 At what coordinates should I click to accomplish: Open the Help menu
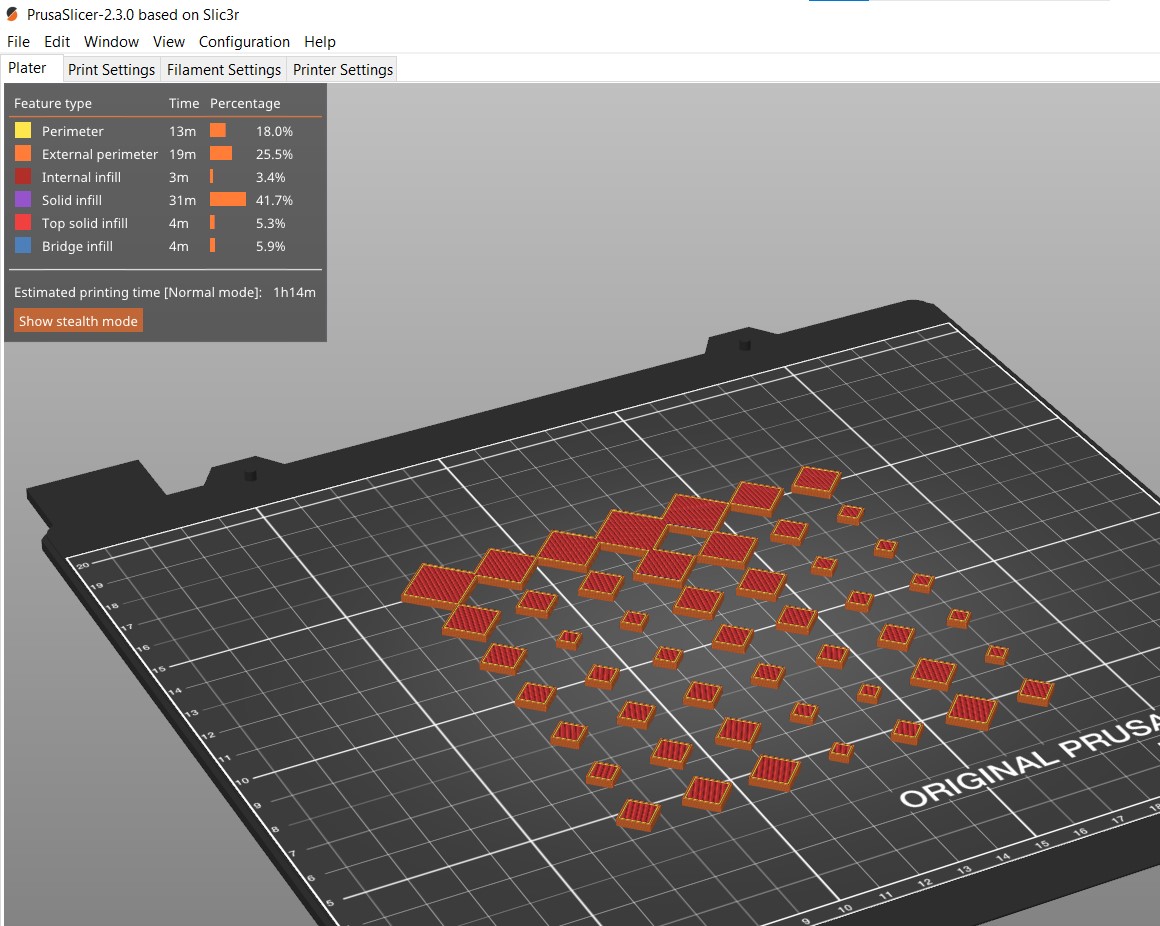click(x=320, y=42)
